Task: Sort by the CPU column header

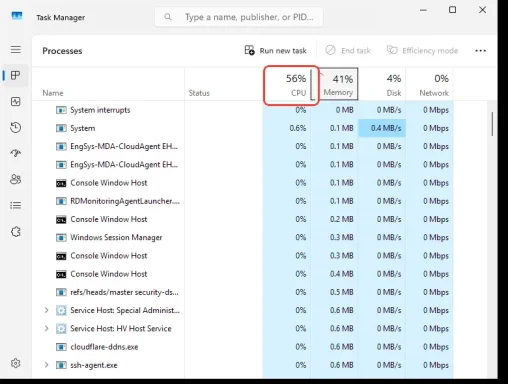Action: click(287, 85)
